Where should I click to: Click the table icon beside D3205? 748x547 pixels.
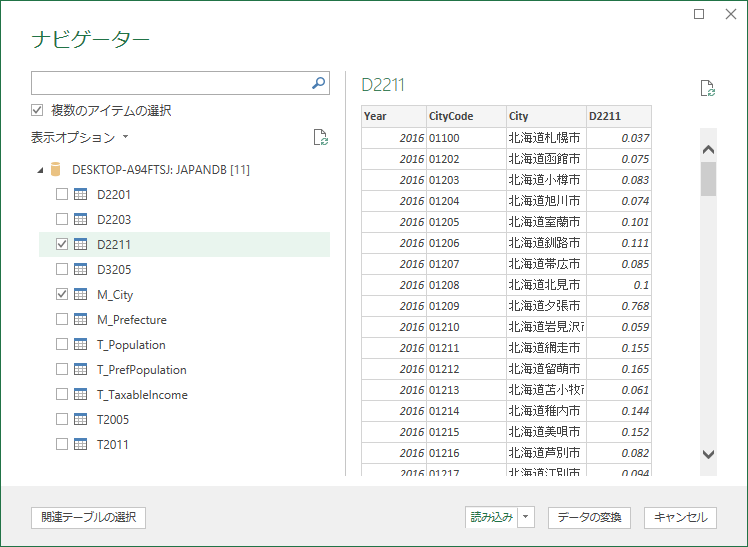click(x=81, y=270)
